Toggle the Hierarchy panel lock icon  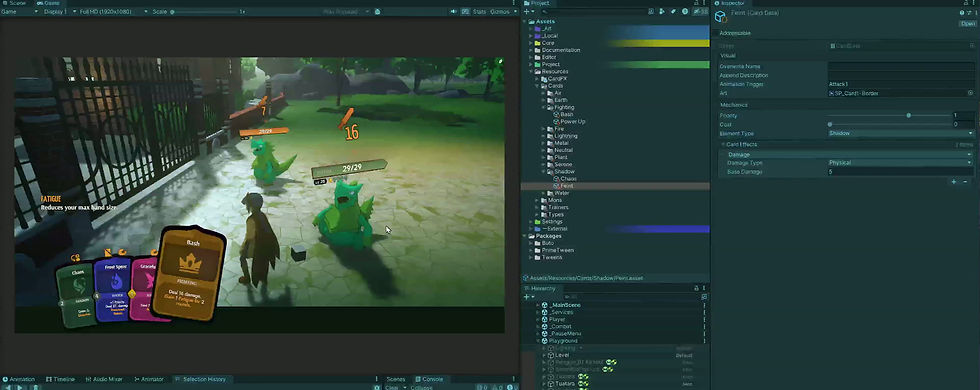697,288
